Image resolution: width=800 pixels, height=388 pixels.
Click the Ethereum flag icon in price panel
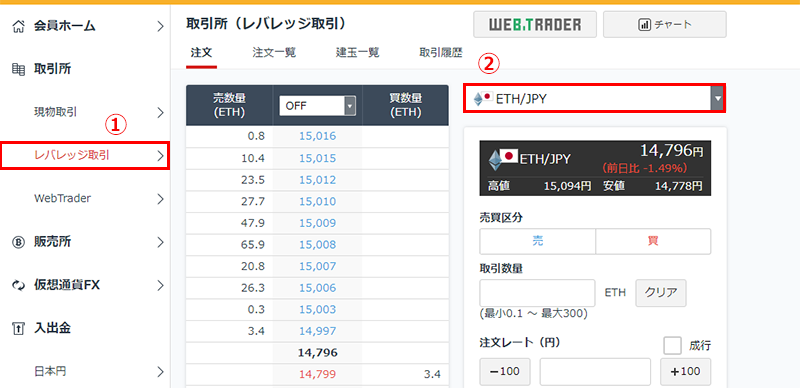pos(503,159)
